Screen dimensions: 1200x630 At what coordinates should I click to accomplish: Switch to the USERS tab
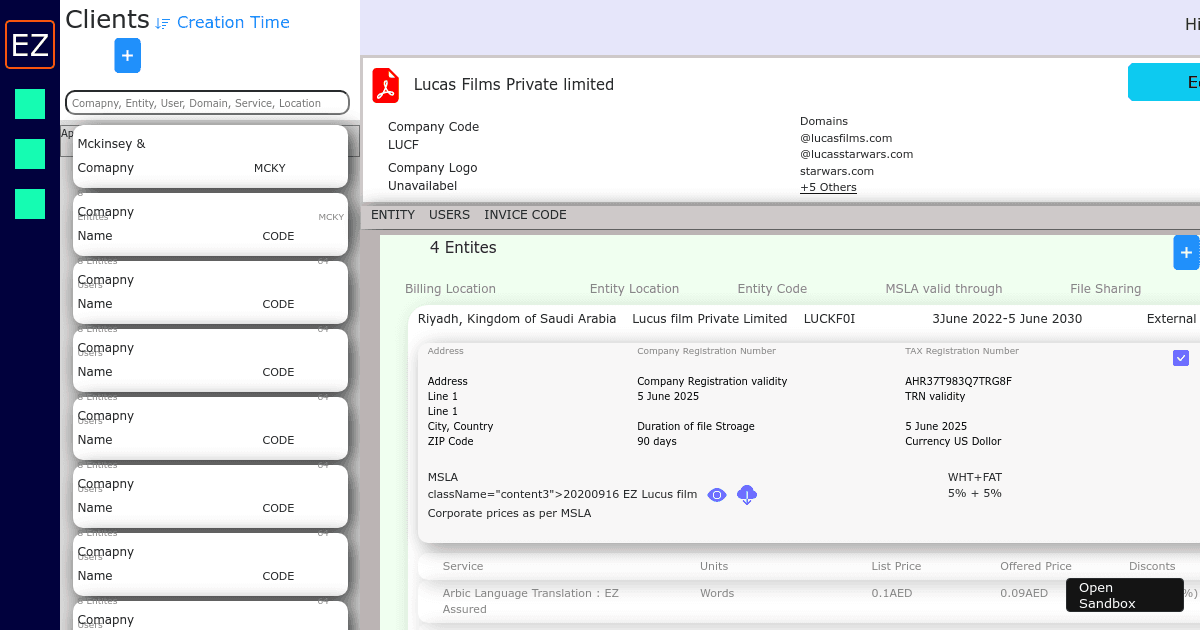click(450, 215)
